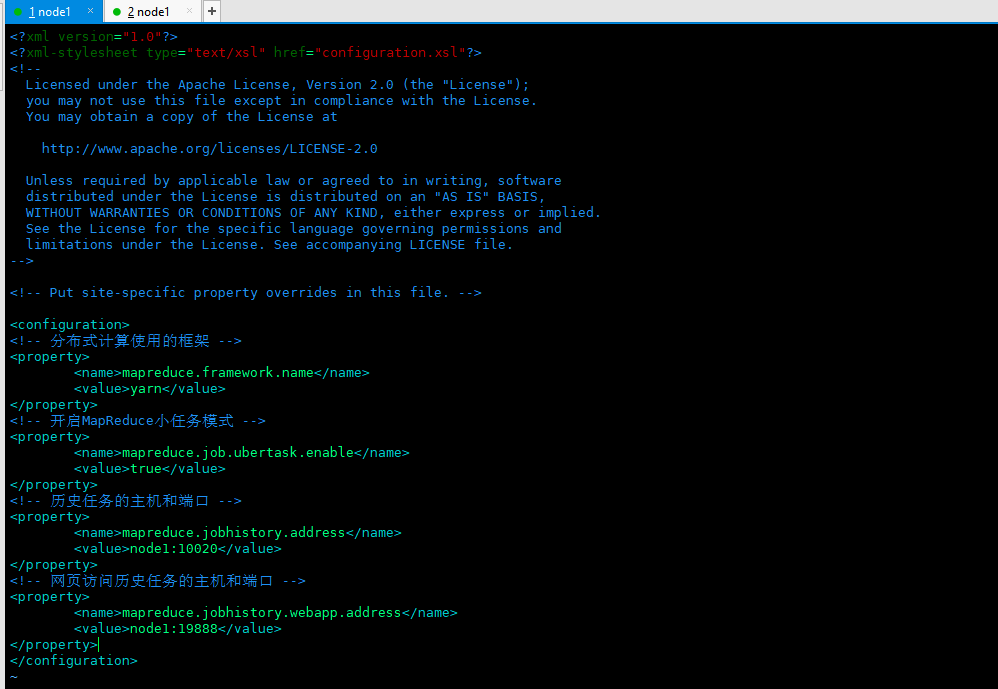
Task: Click 'you may not use this file' line
Action: [281, 101]
